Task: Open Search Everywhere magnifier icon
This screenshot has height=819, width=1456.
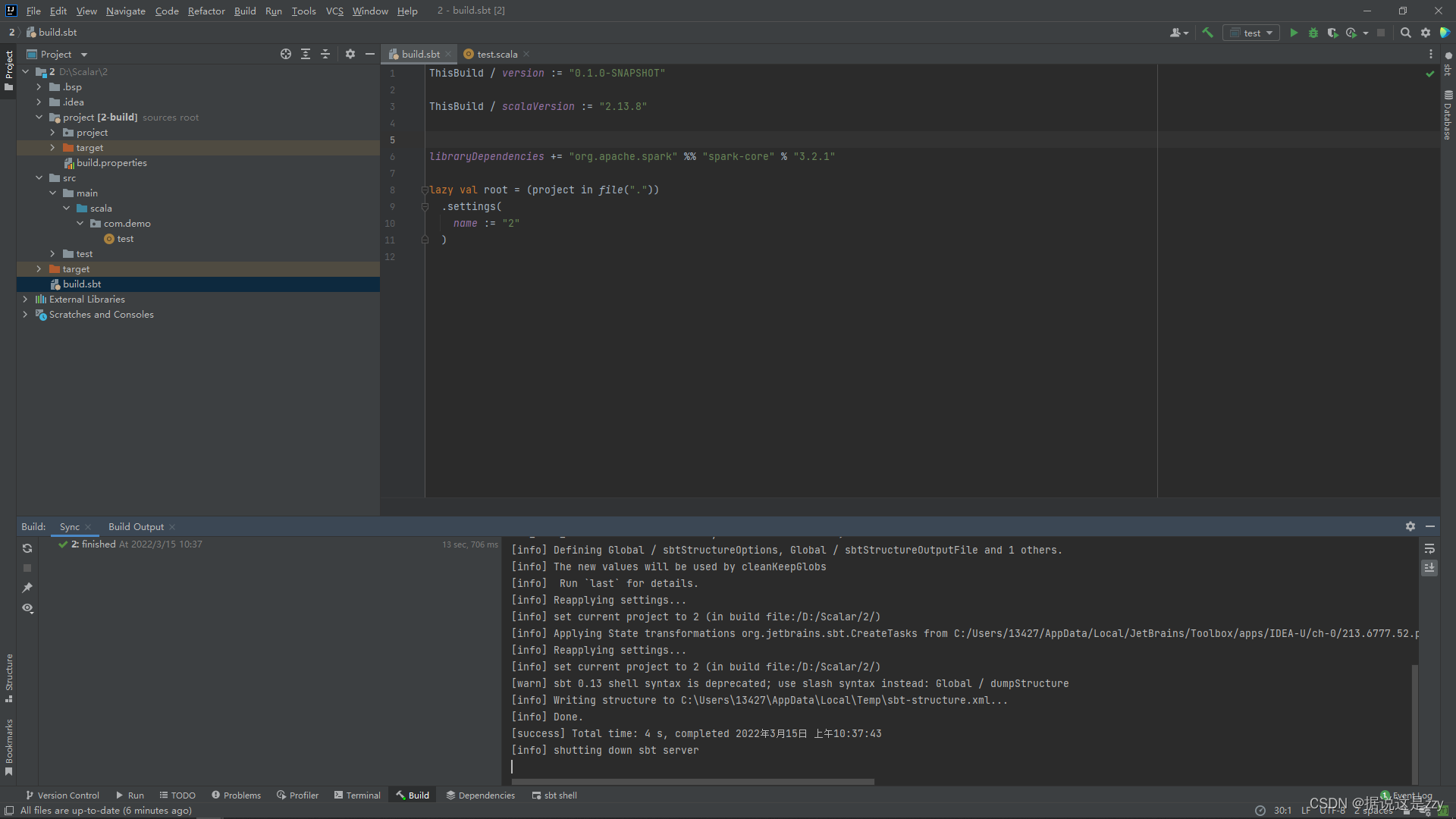Action: pos(1405,33)
